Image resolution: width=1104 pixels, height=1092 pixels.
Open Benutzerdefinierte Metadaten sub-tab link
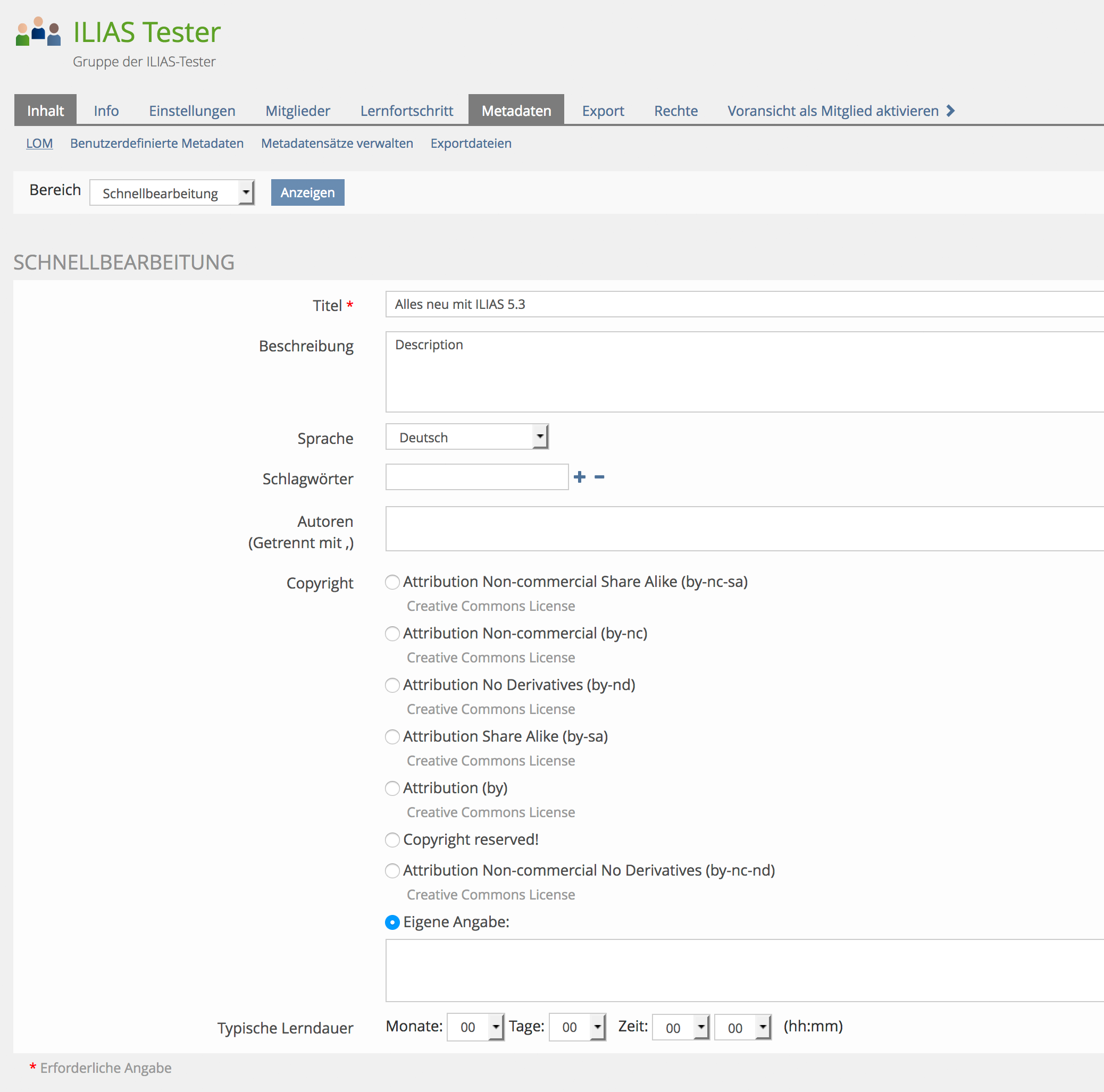[156, 144]
